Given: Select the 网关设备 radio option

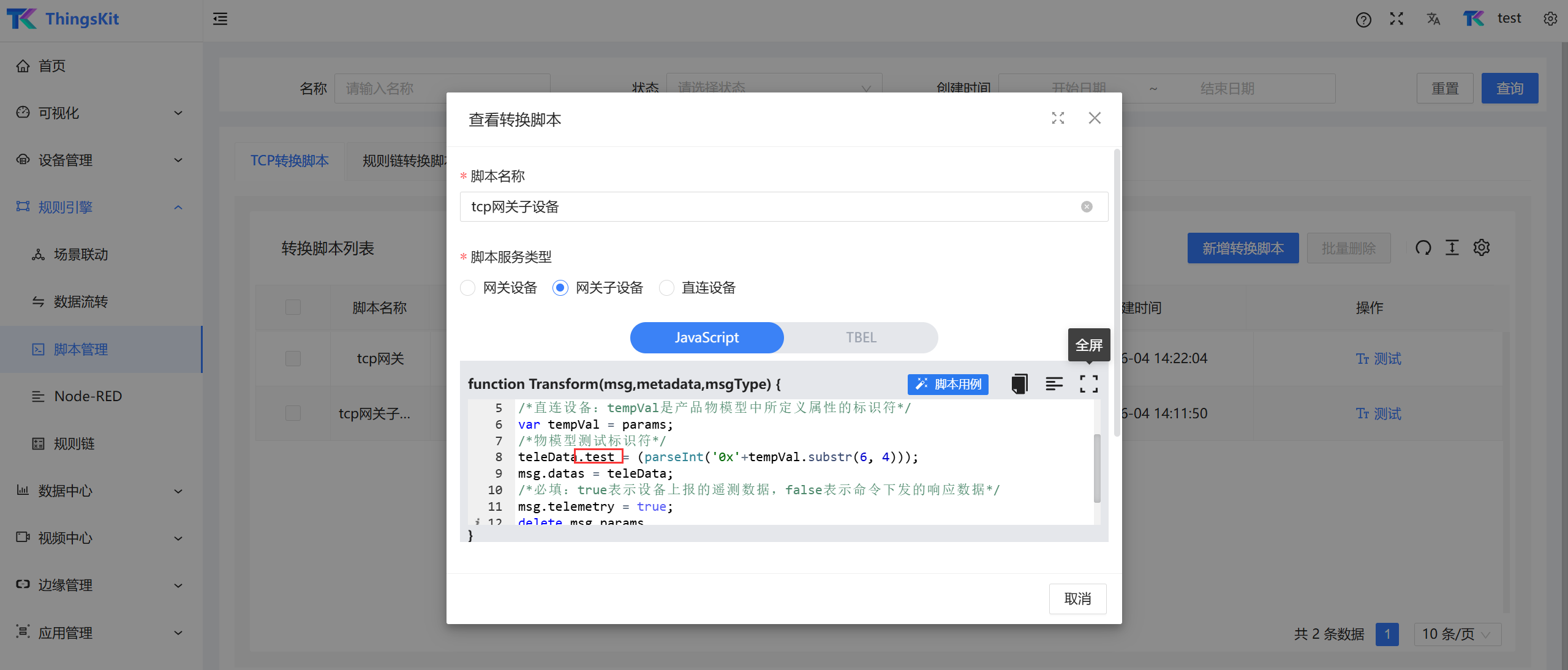Looking at the screenshot, I should (468, 288).
